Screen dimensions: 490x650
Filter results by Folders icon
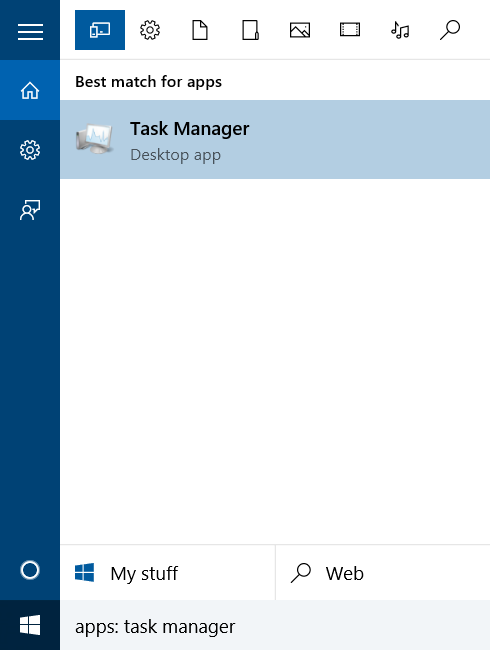pos(250,30)
